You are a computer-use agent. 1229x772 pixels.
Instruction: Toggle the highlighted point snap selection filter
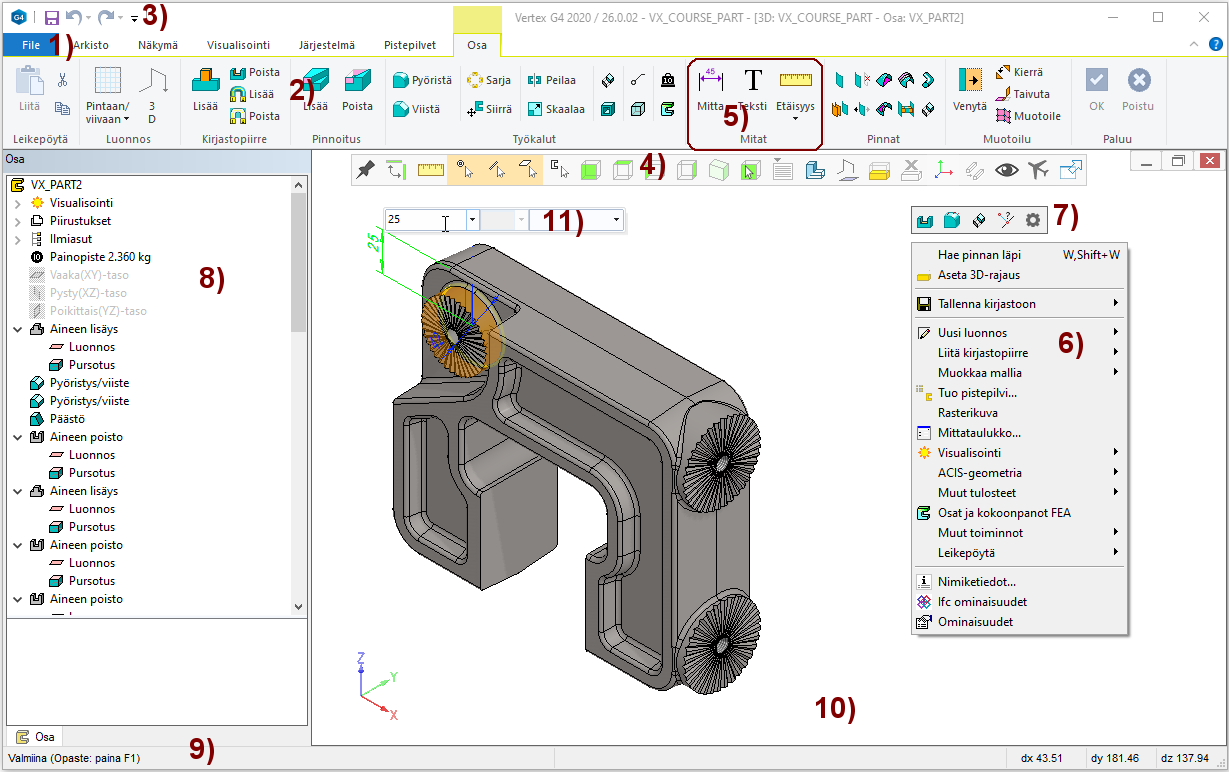tap(463, 171)
